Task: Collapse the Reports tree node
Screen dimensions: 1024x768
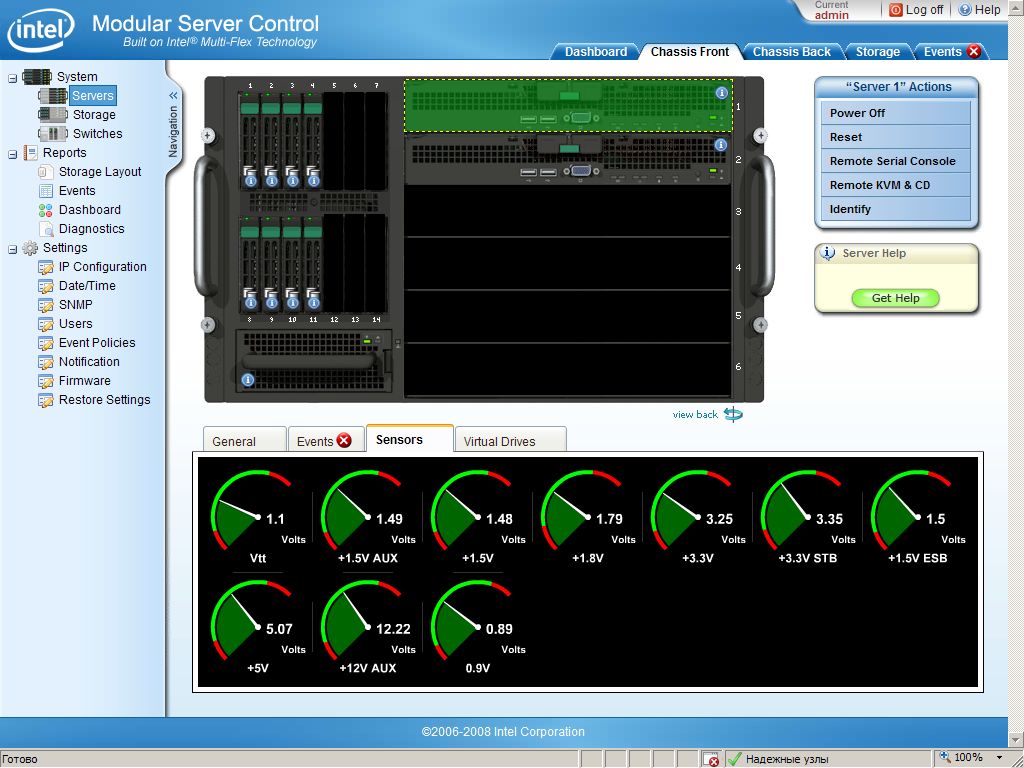Action: [12, 153]
